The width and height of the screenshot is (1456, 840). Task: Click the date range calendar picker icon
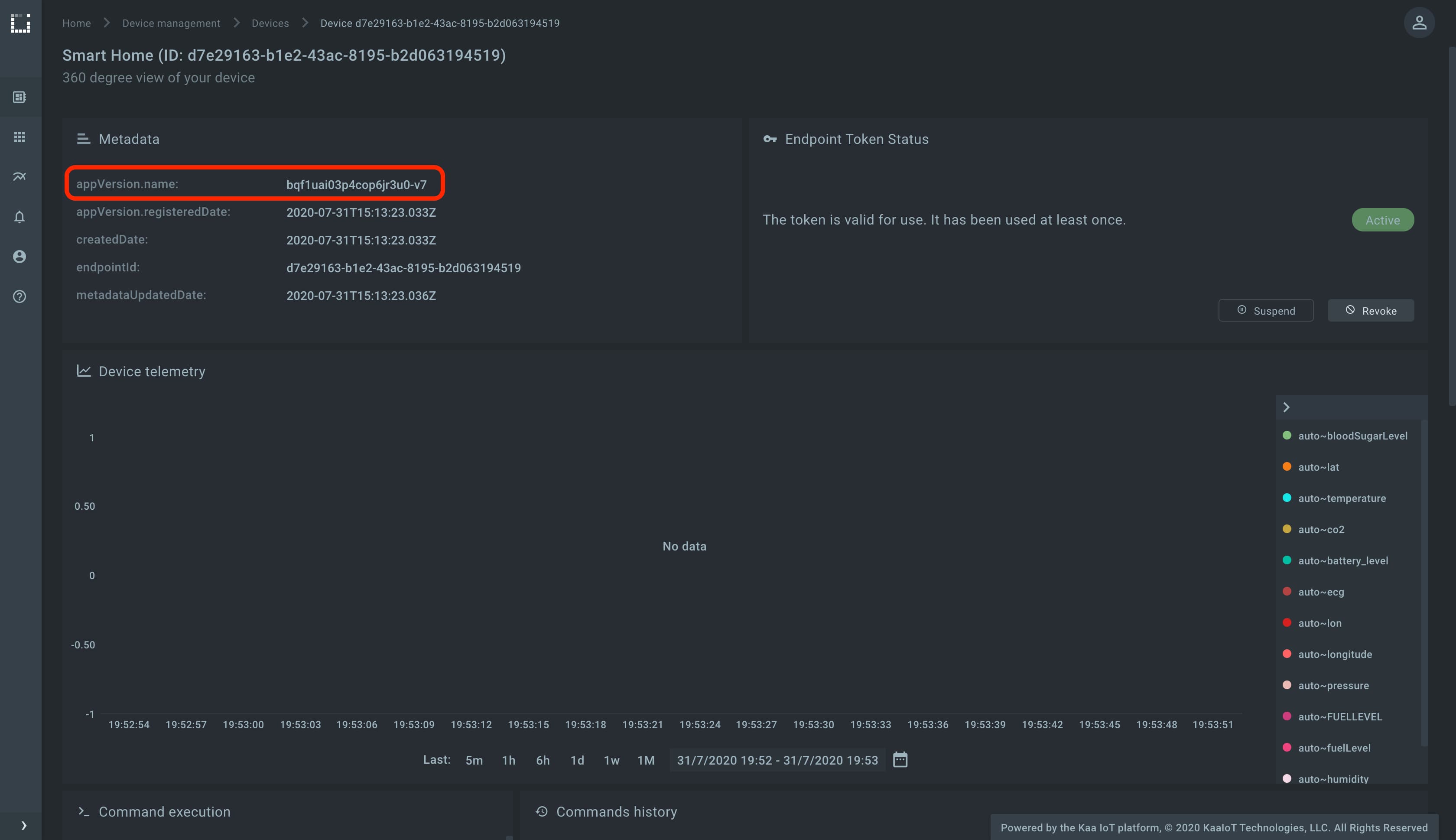898,759
